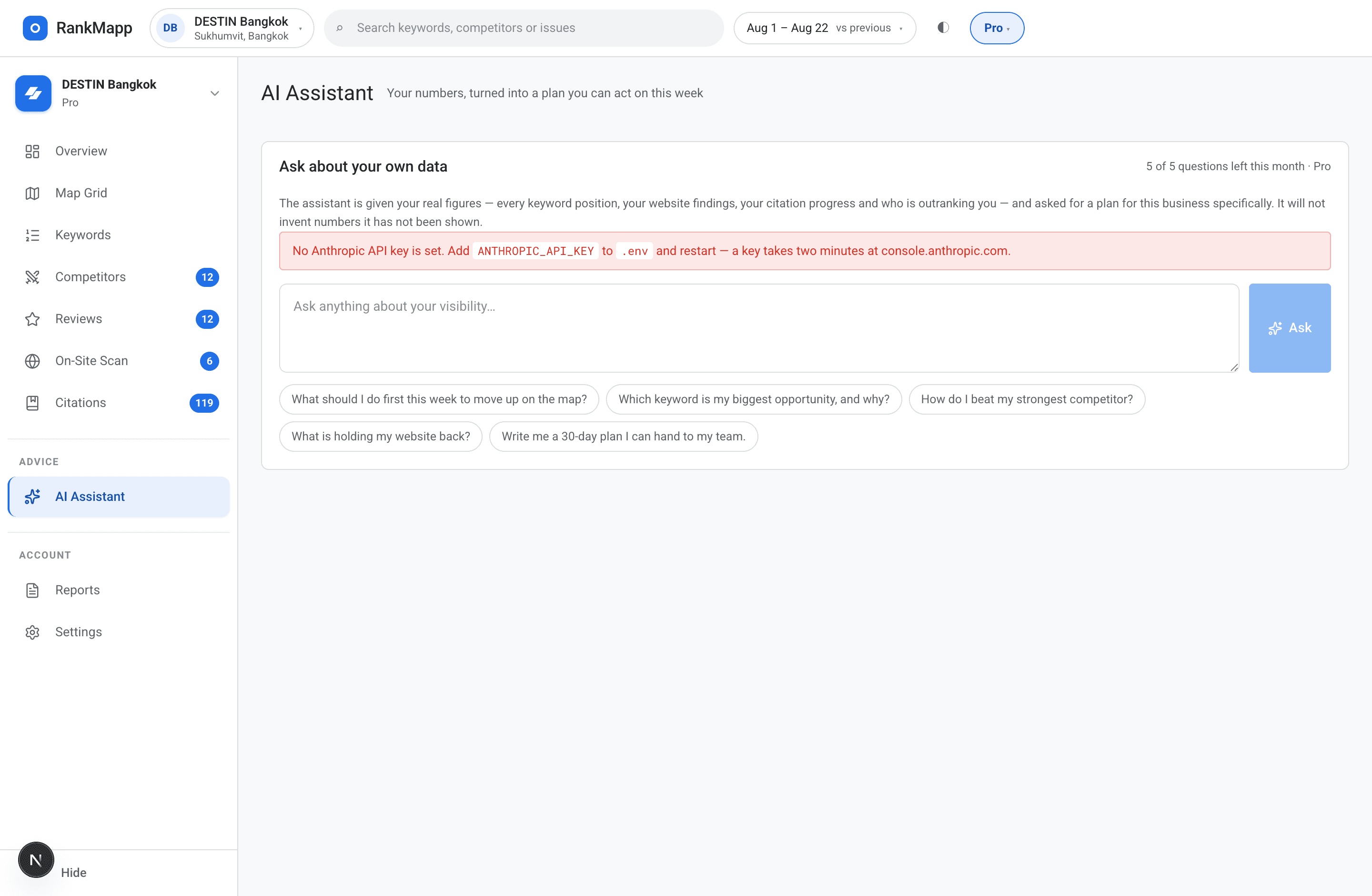Click the blue DESTIN Bangkok brand icon in sidebar

[33, 93]
